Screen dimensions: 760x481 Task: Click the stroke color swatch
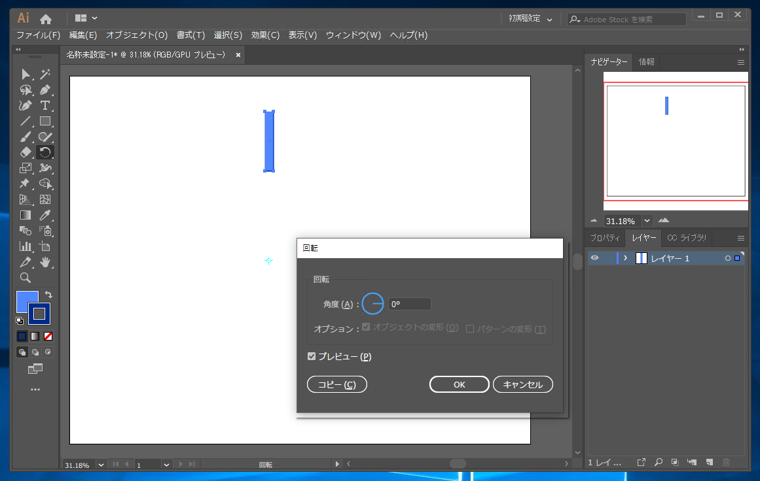click(x=39, y=314)
